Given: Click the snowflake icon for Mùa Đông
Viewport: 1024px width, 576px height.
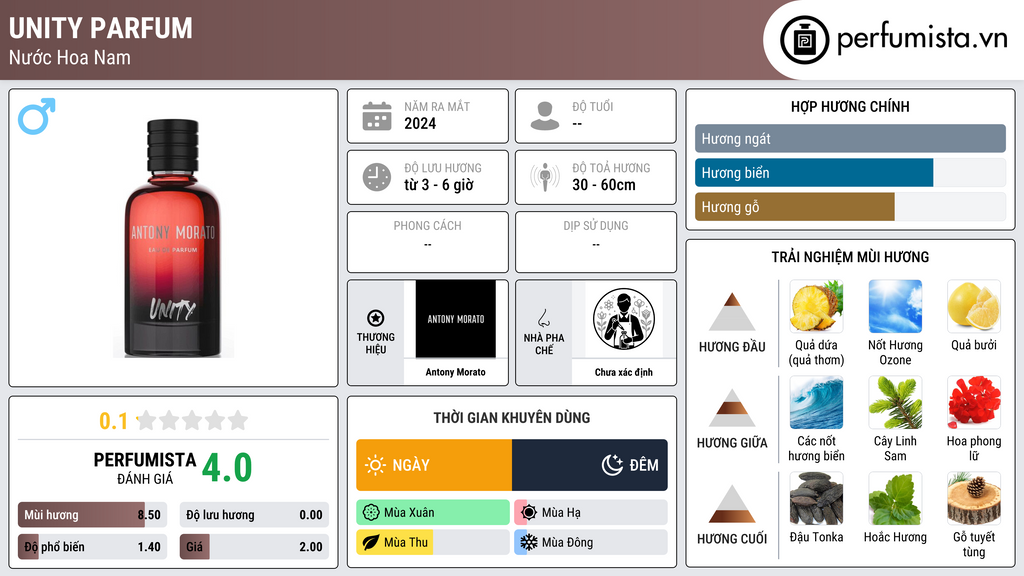Looking at the screenshot, I should pyautogui.click(x=529, y=542).
